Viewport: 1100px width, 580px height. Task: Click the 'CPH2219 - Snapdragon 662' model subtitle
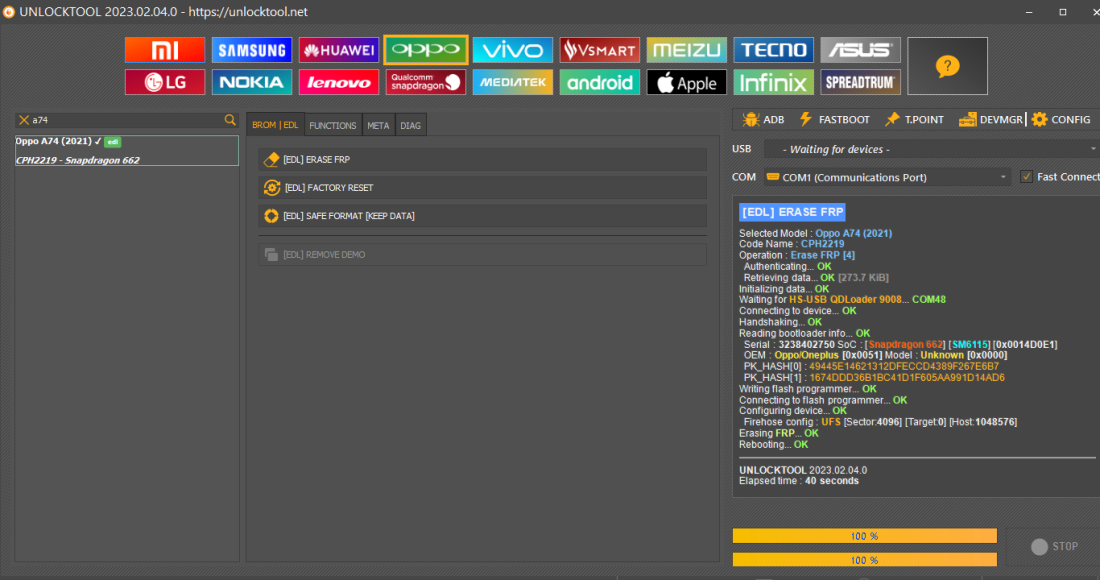click(x=77, y=160)
